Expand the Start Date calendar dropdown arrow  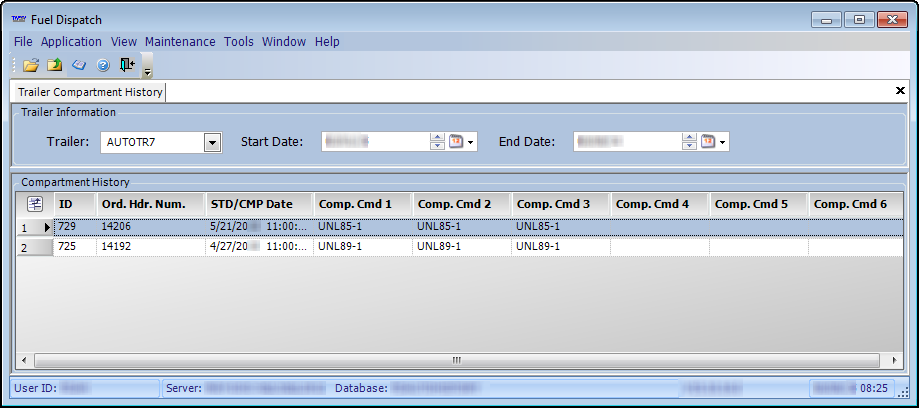[470, 142]
